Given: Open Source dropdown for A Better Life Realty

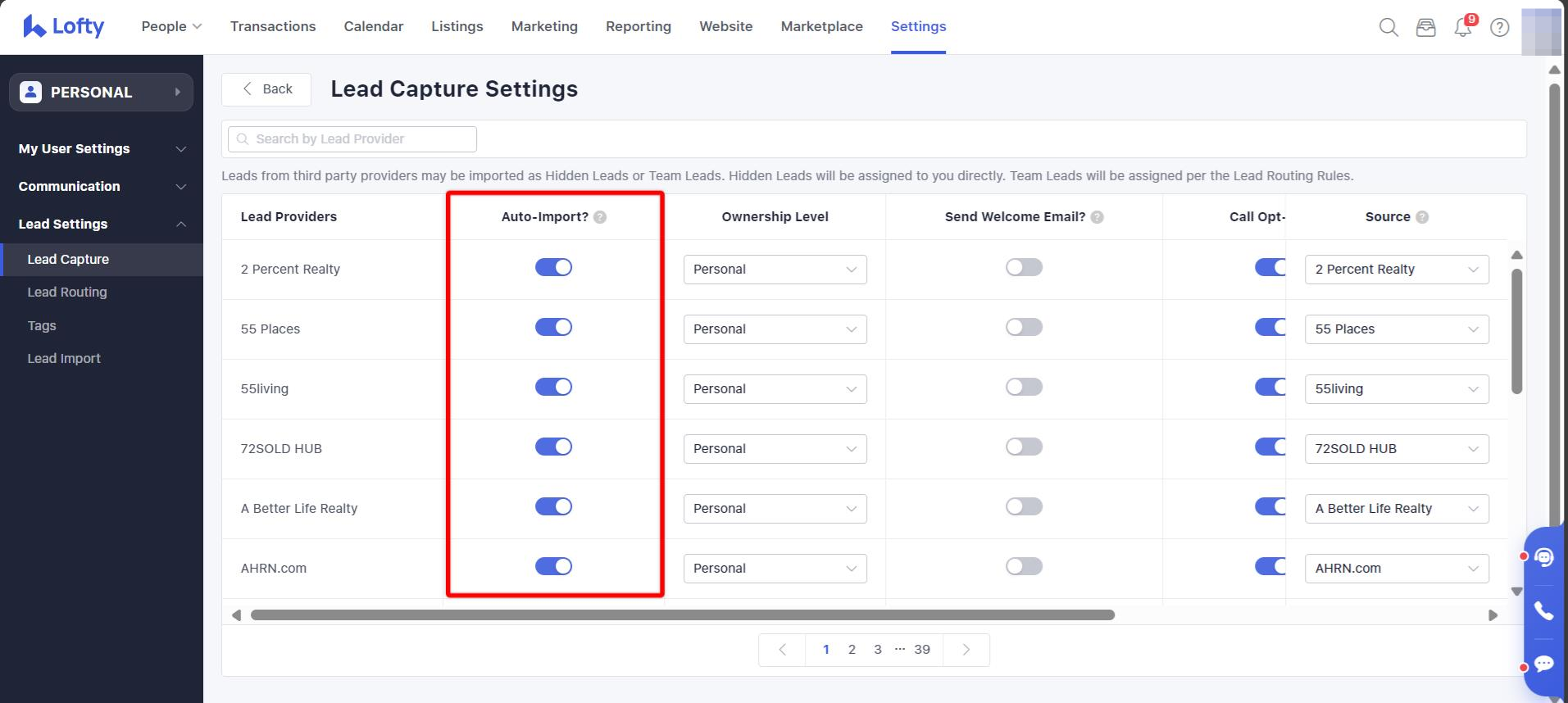Looking at the screenshot, I should pyautogui.click(x=1396, y=509).
